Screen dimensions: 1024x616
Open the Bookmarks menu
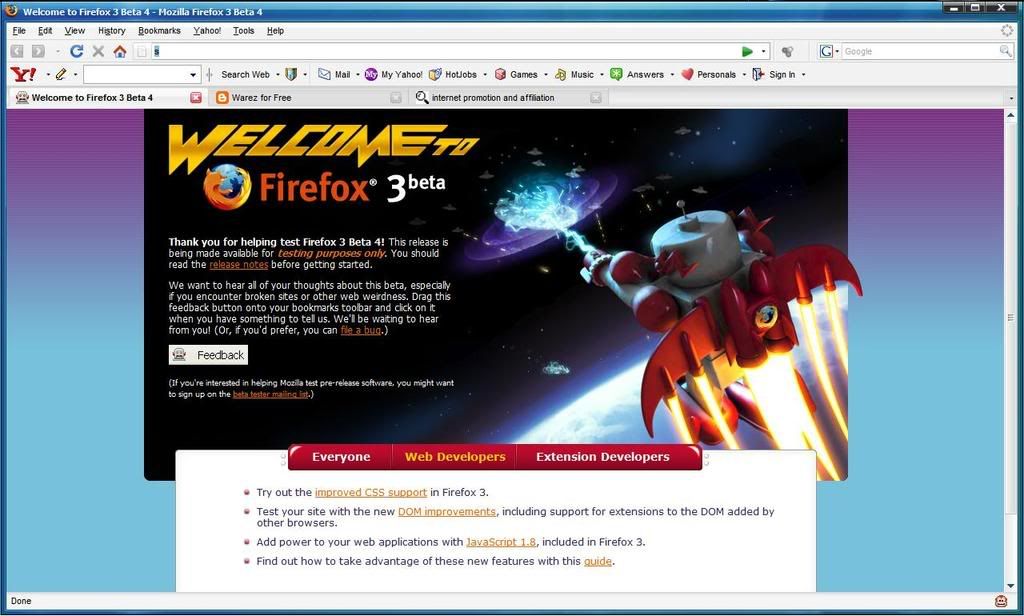159,31
